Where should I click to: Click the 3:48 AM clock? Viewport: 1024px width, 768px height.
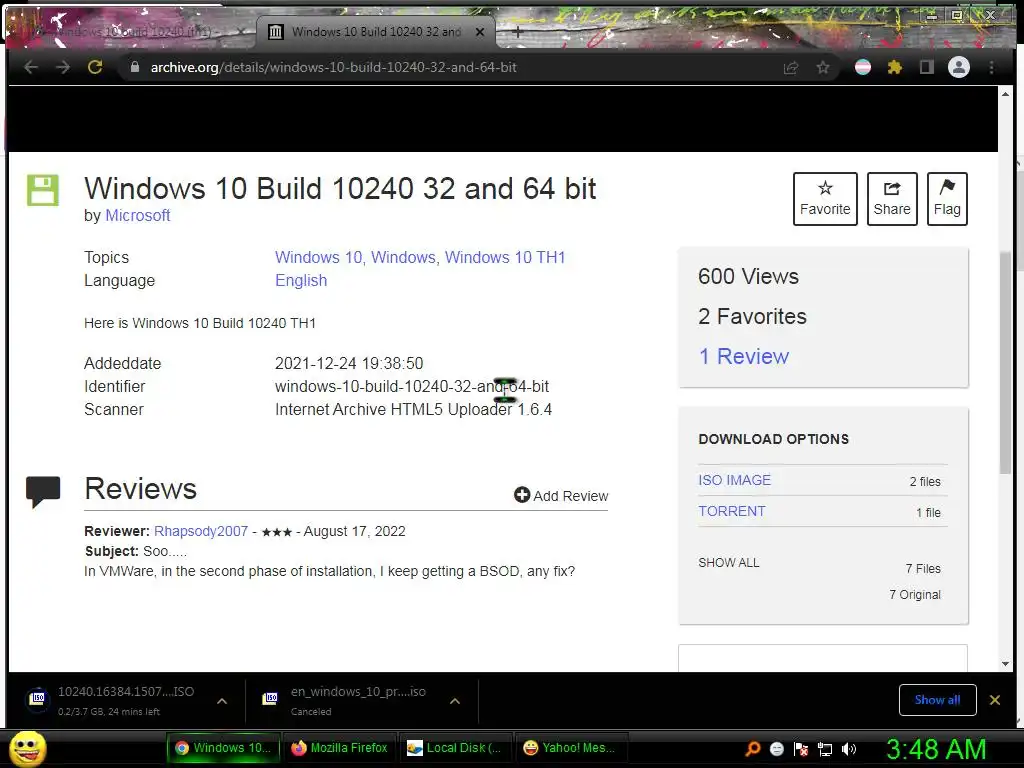[936, 749]
